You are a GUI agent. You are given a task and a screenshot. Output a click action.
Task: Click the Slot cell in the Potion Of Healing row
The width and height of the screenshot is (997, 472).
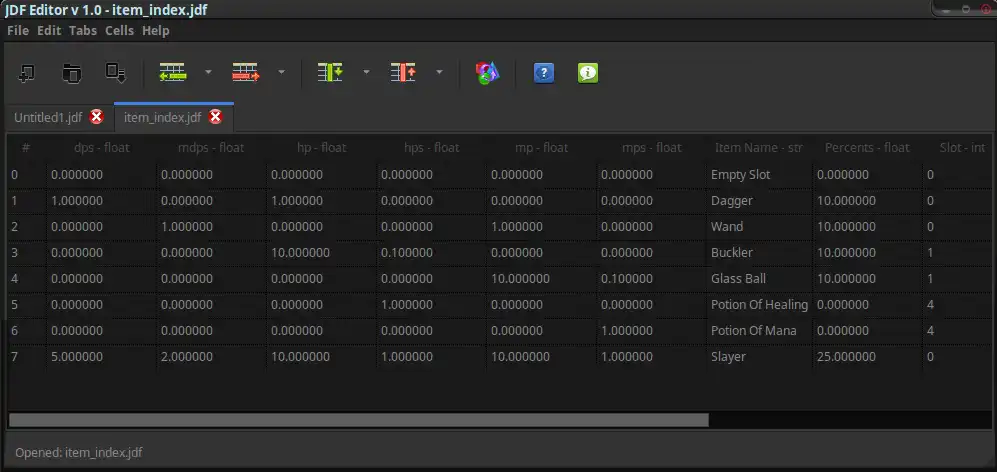tap(957, 305)
